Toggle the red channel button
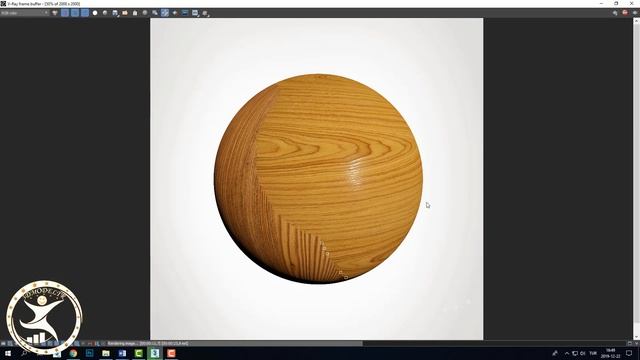Viewport: 640px width, 360px height. (x=65, y=13)
